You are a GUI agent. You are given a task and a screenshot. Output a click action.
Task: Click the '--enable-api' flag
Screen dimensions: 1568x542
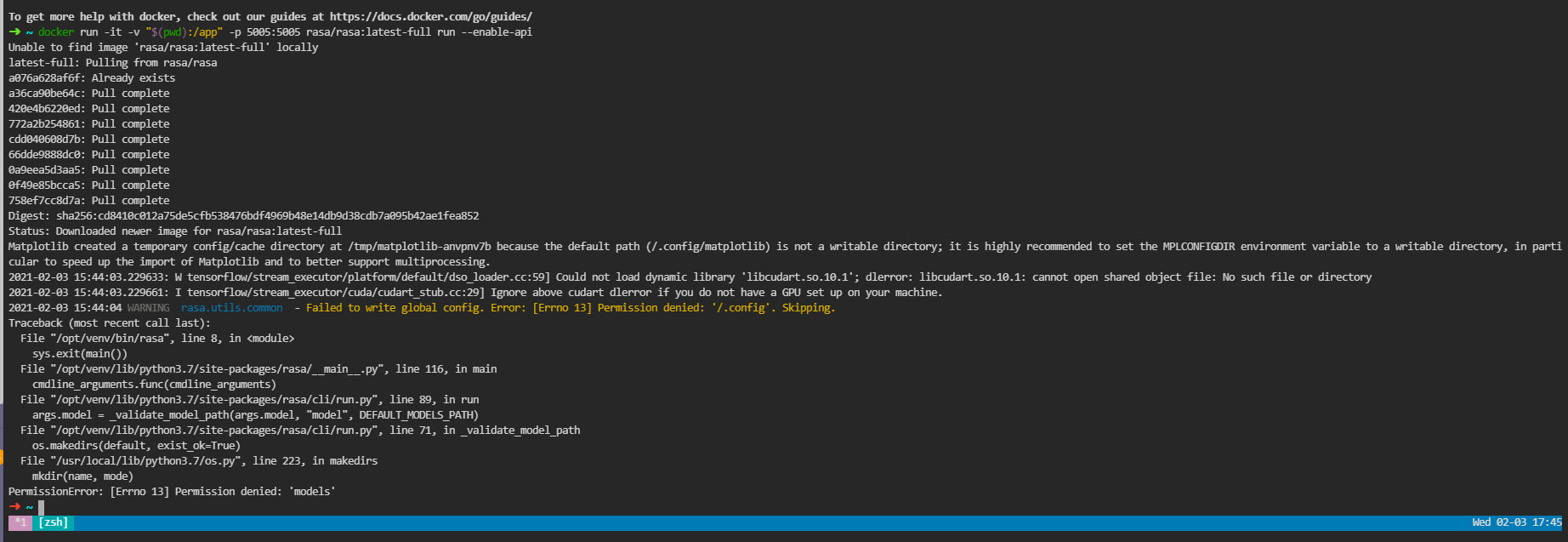[497, 31]
